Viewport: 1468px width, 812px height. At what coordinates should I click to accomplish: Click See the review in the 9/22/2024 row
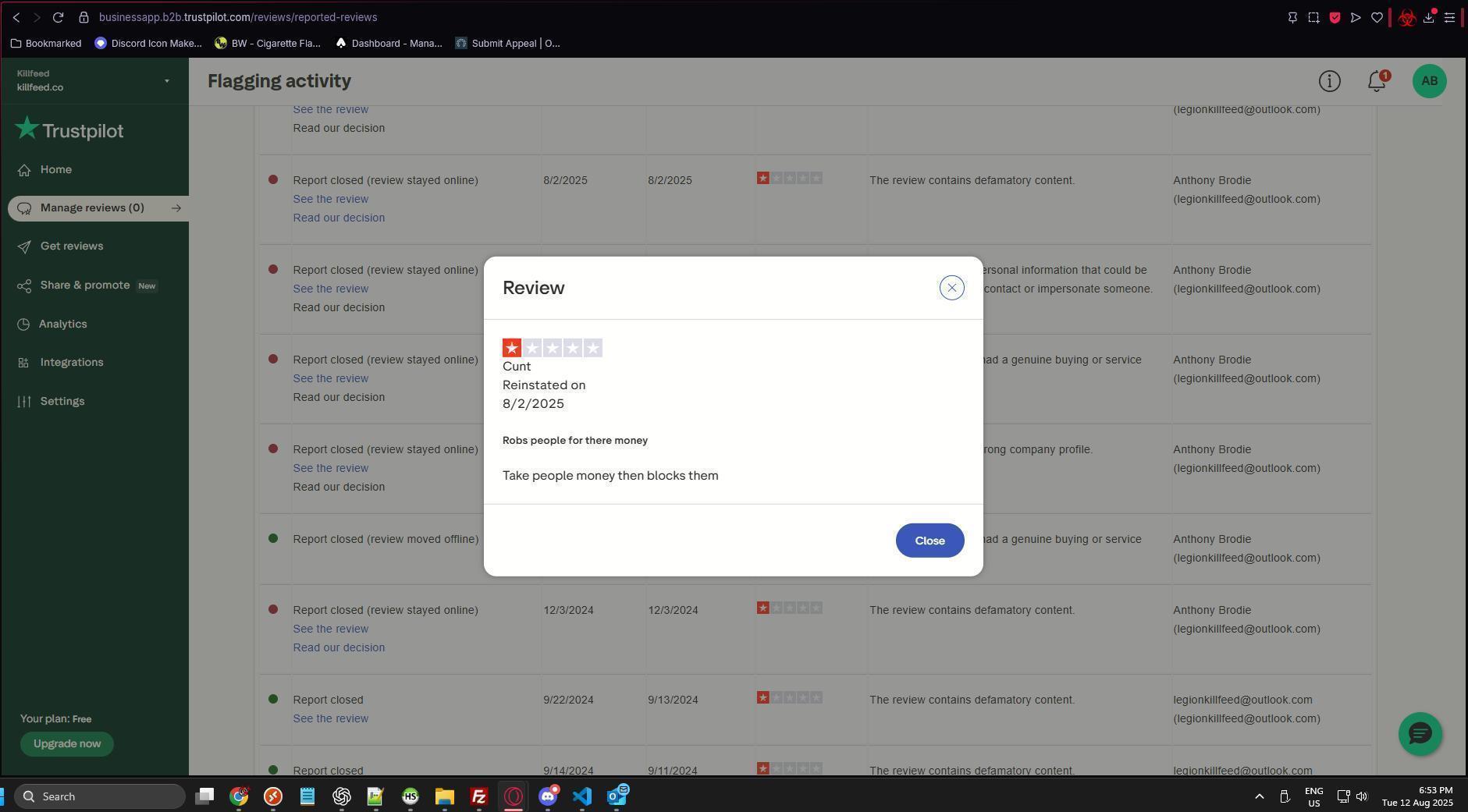(x=331, y=719)
